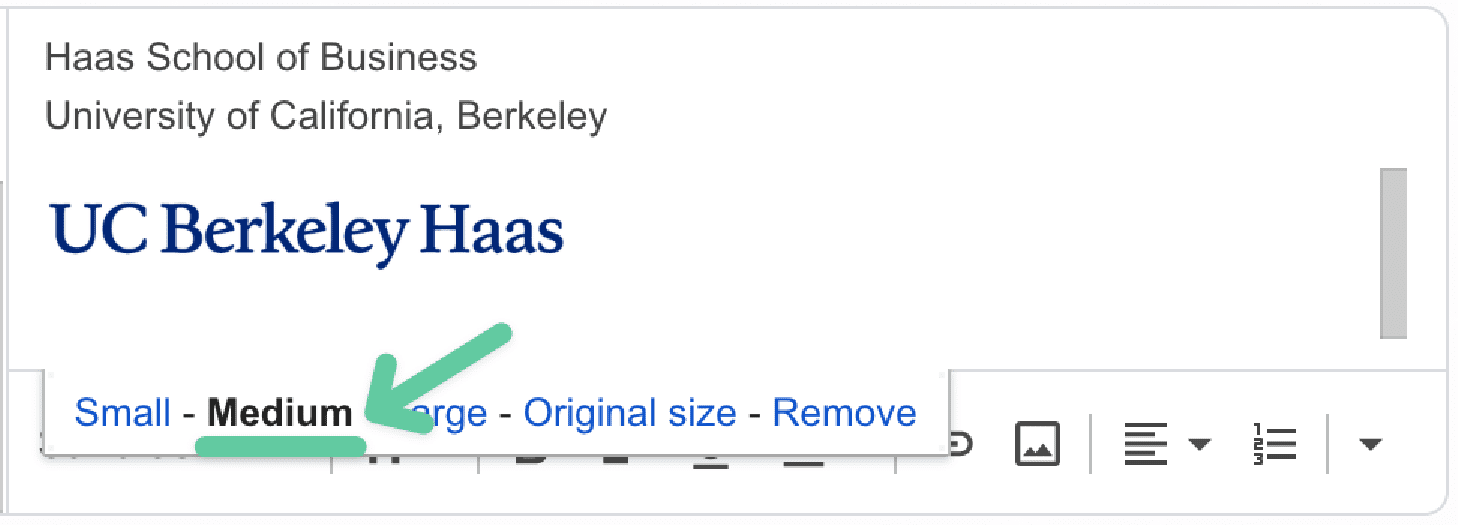Remove the logo image from signature
This screenshot has height=525, width=1458.
point(844,413)
